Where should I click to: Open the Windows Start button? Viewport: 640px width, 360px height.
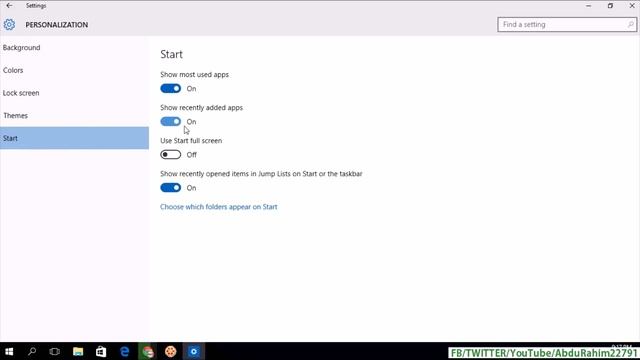(x=9, y=351)
